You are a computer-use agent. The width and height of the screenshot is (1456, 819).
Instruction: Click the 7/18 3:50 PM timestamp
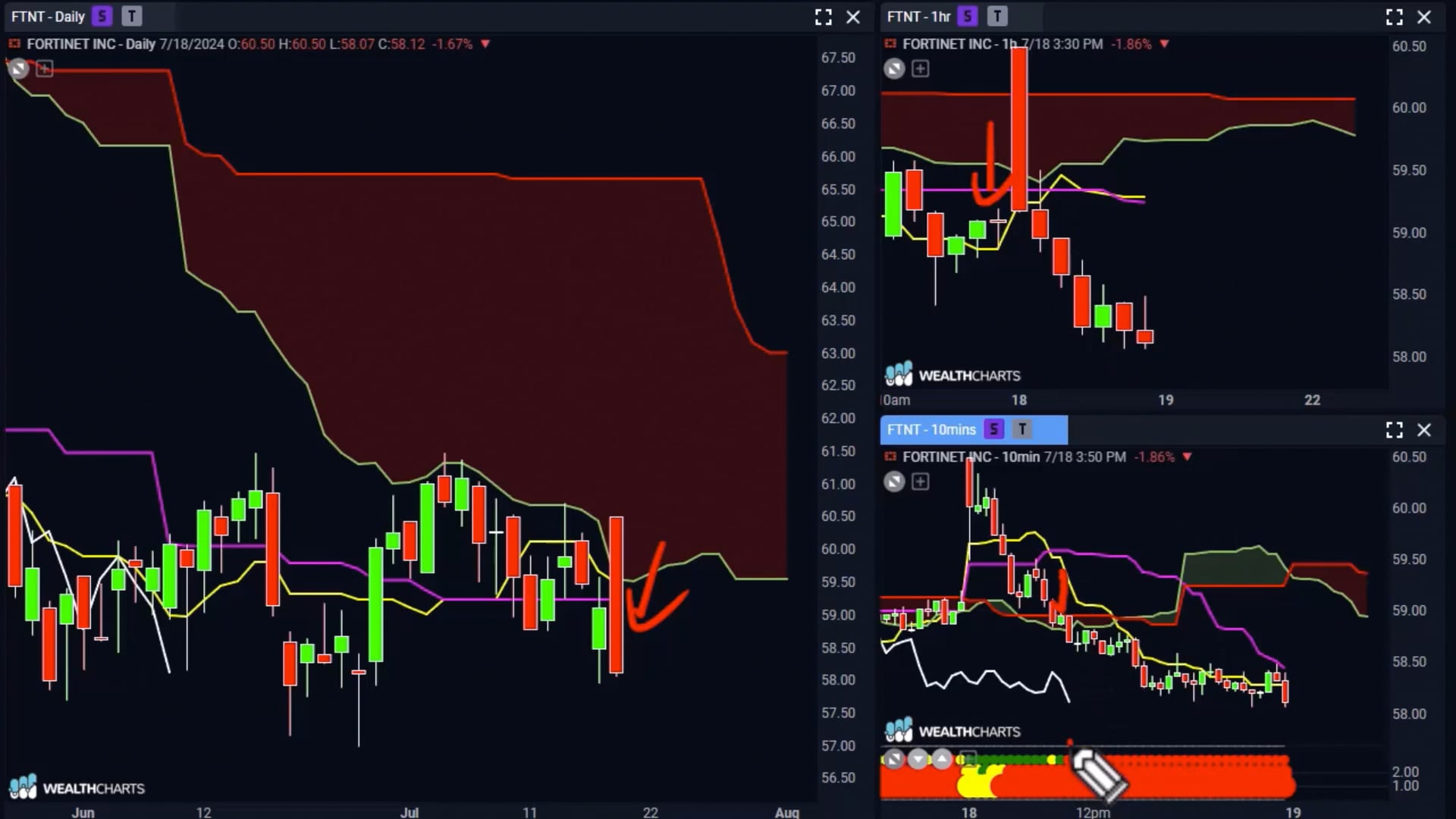(x=1084, y=457)
